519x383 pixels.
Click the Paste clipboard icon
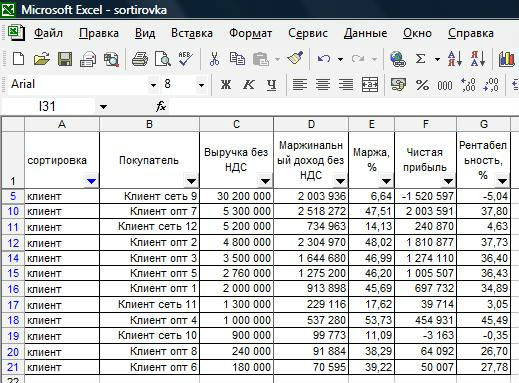click(x=261, y=59)
